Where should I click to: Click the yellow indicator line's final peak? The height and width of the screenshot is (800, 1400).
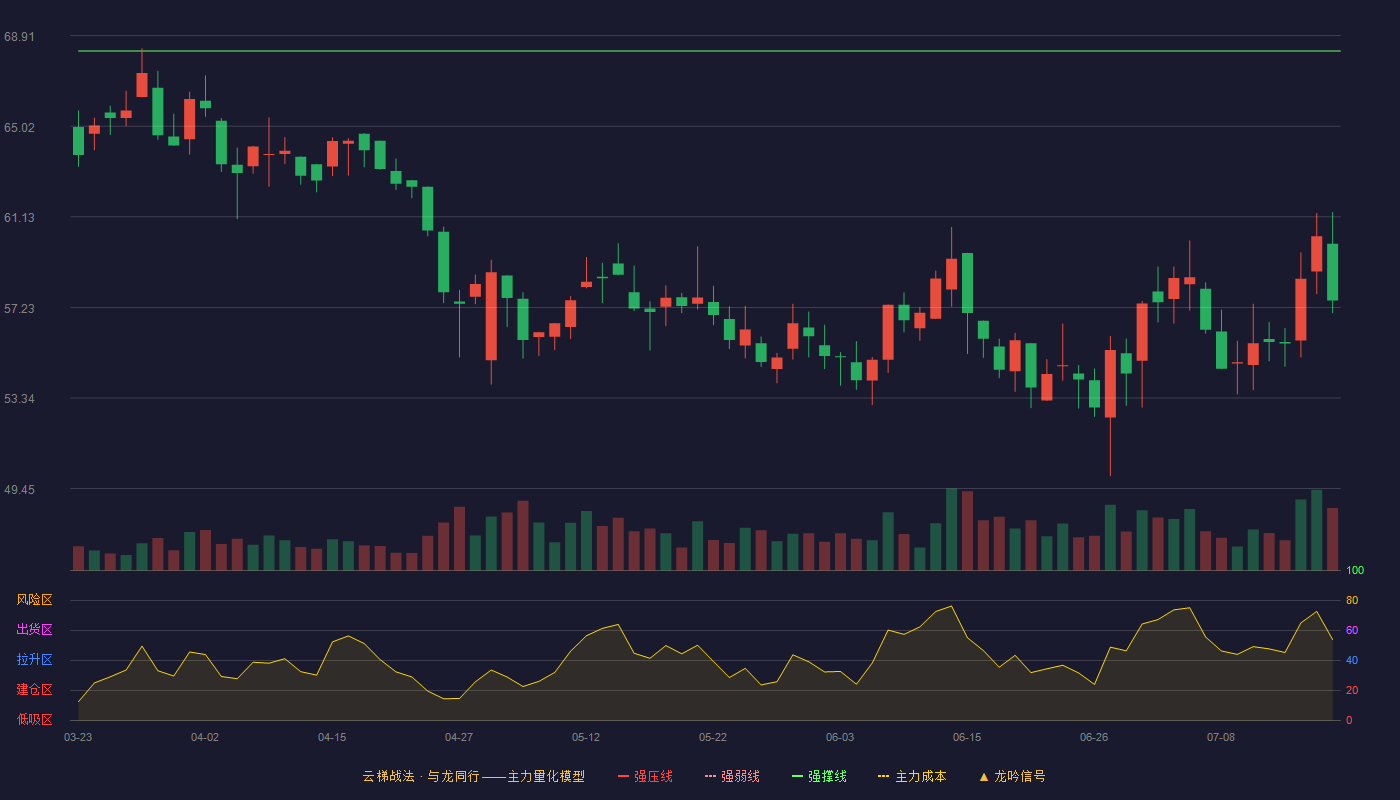tap(1316, 612)
